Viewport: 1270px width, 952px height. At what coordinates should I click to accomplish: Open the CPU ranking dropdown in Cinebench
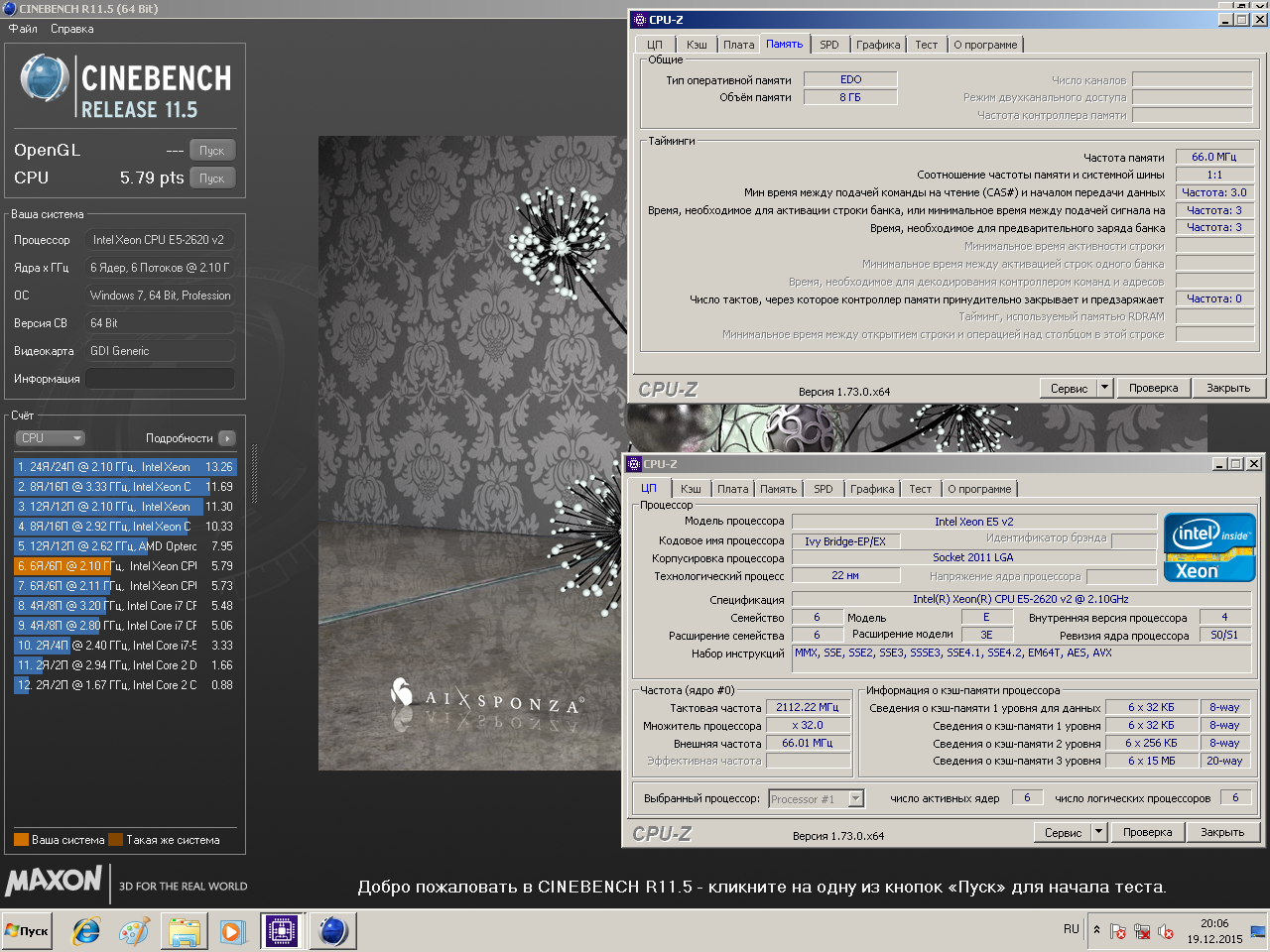(51, 438)
